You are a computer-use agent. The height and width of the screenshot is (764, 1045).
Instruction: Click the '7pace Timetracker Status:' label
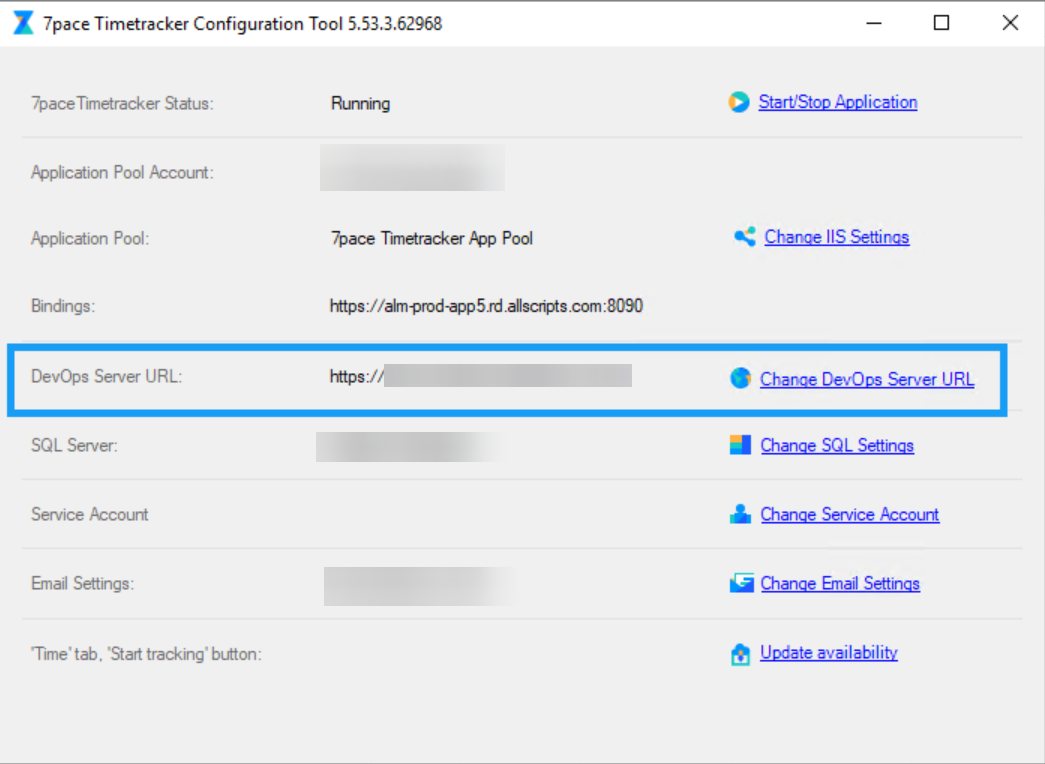(123, 103)
